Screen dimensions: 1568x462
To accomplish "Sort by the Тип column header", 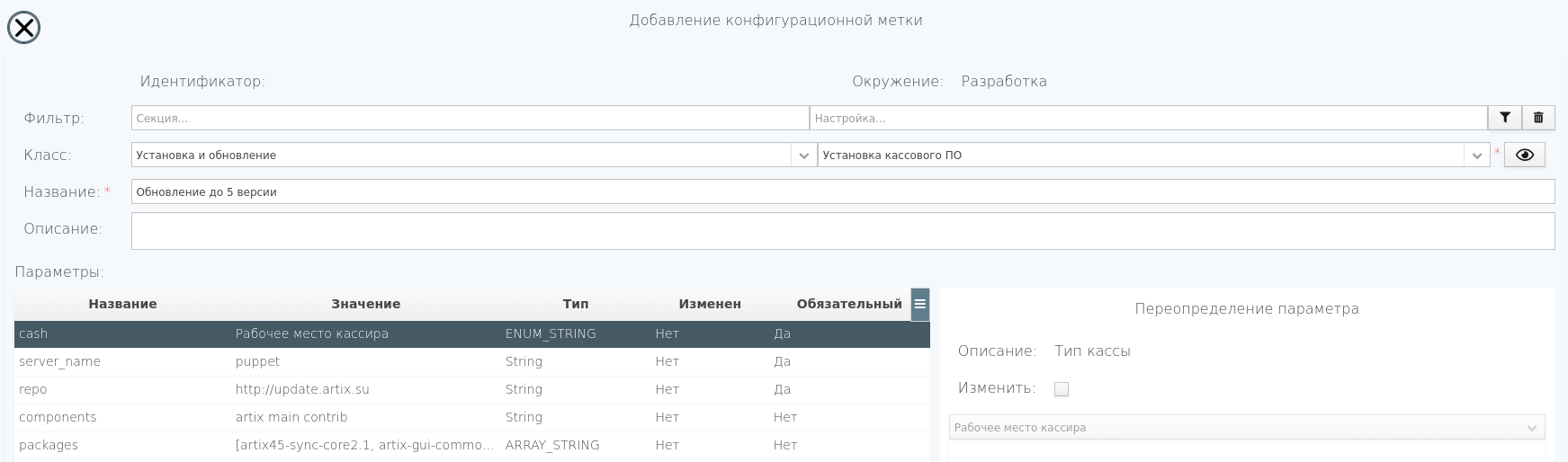I will 575,304.
